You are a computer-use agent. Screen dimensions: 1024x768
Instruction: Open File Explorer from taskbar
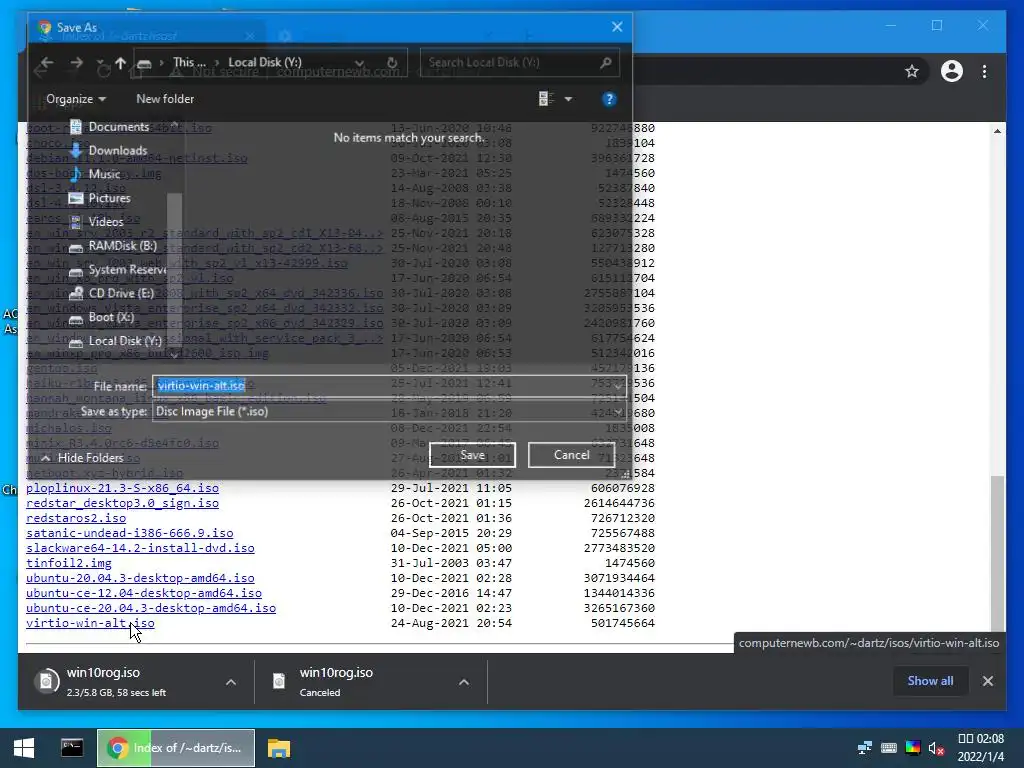coord(278,748)
